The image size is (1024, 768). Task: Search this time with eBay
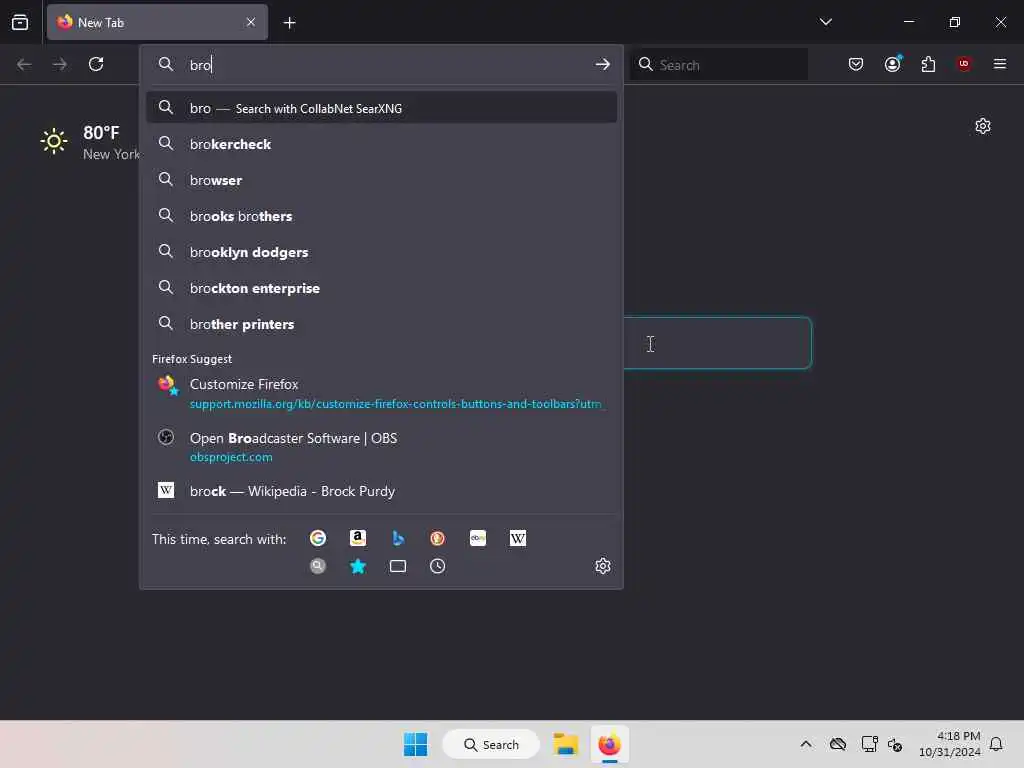[478, 538]
